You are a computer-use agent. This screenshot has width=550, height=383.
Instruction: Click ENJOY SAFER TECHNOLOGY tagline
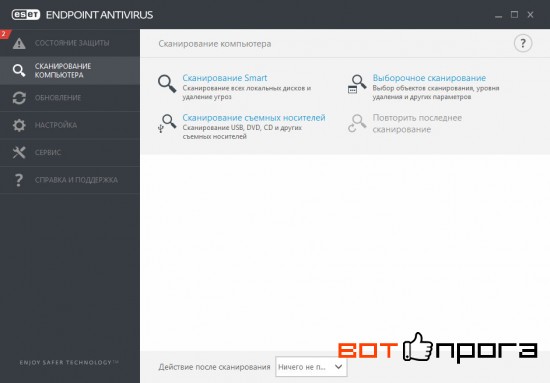click(69, 362)
